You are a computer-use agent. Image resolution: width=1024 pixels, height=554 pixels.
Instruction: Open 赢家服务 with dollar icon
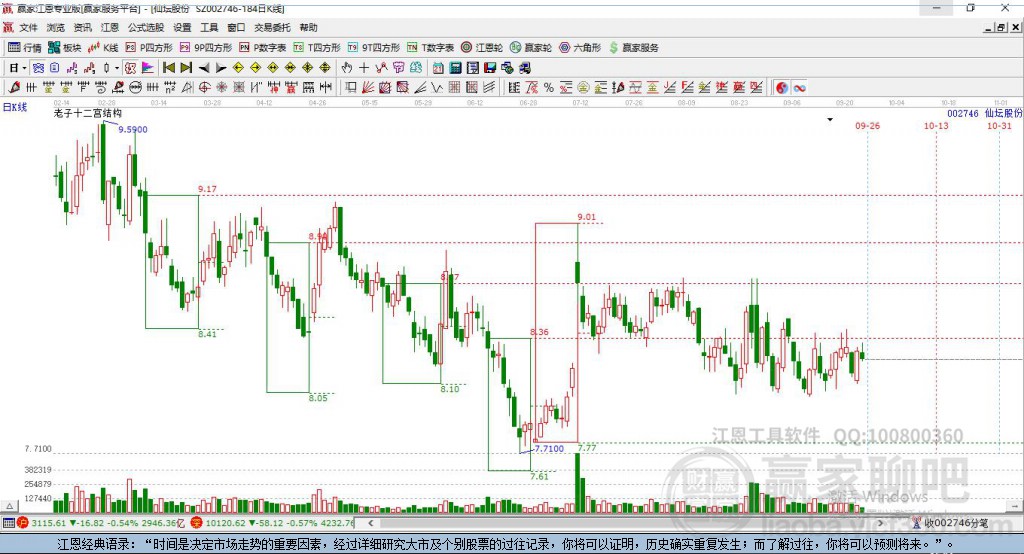coord(633,48)
